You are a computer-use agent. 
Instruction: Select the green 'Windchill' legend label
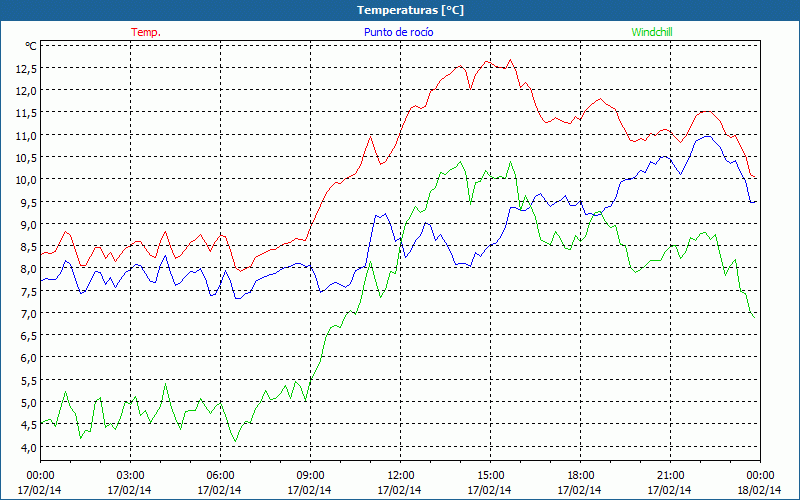(x=652, y=32)
